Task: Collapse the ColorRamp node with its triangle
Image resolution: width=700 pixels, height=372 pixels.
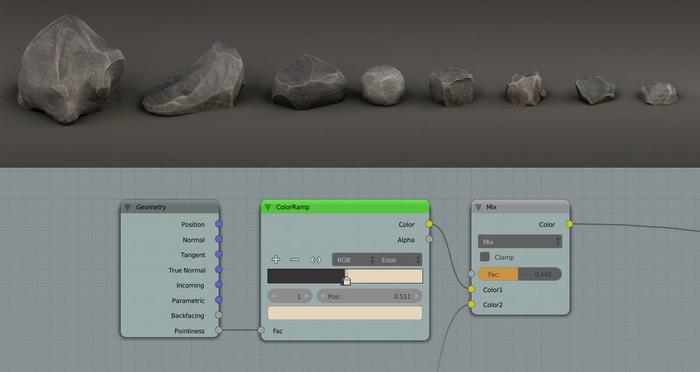Action: tap(268, 207)
